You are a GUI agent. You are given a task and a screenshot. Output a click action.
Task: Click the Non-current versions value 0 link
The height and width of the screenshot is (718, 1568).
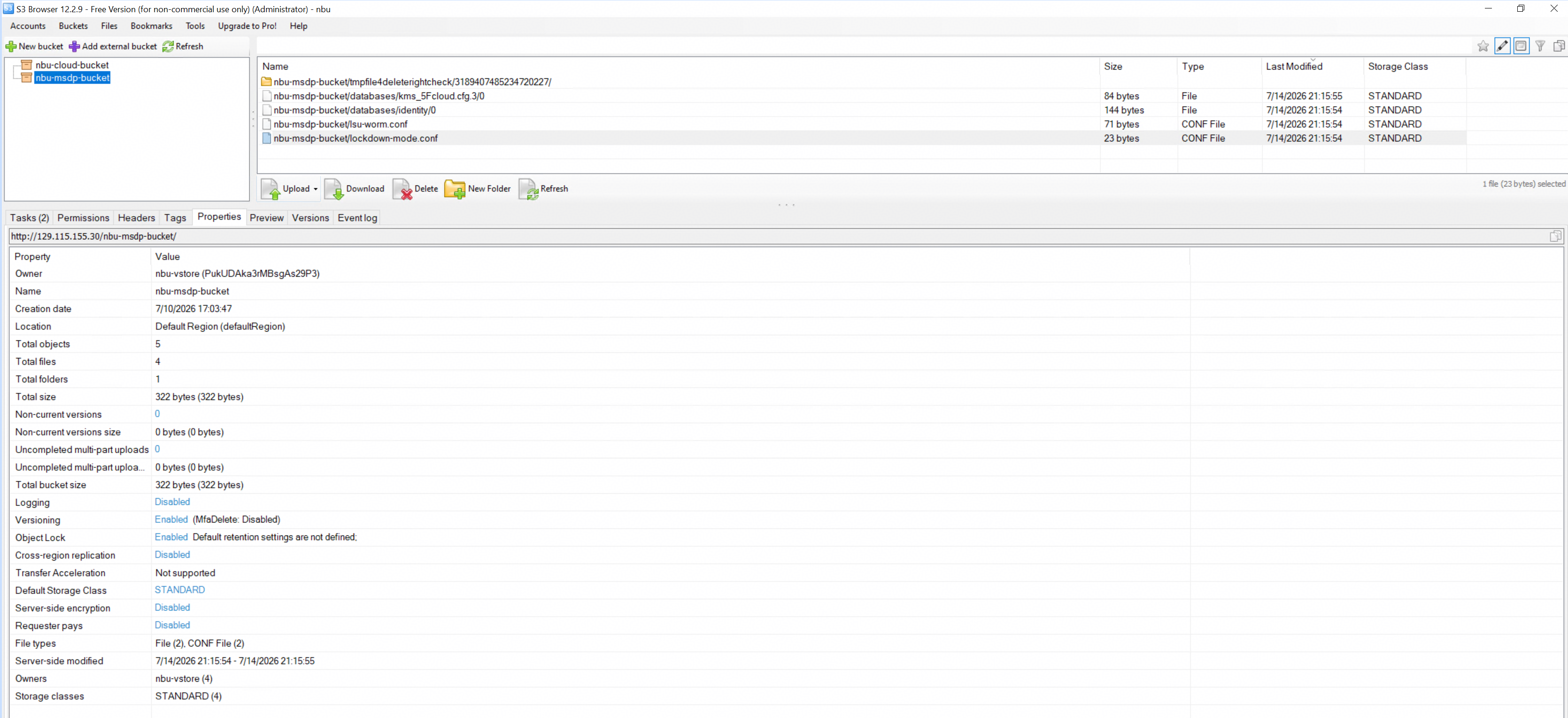click(157, 414)
